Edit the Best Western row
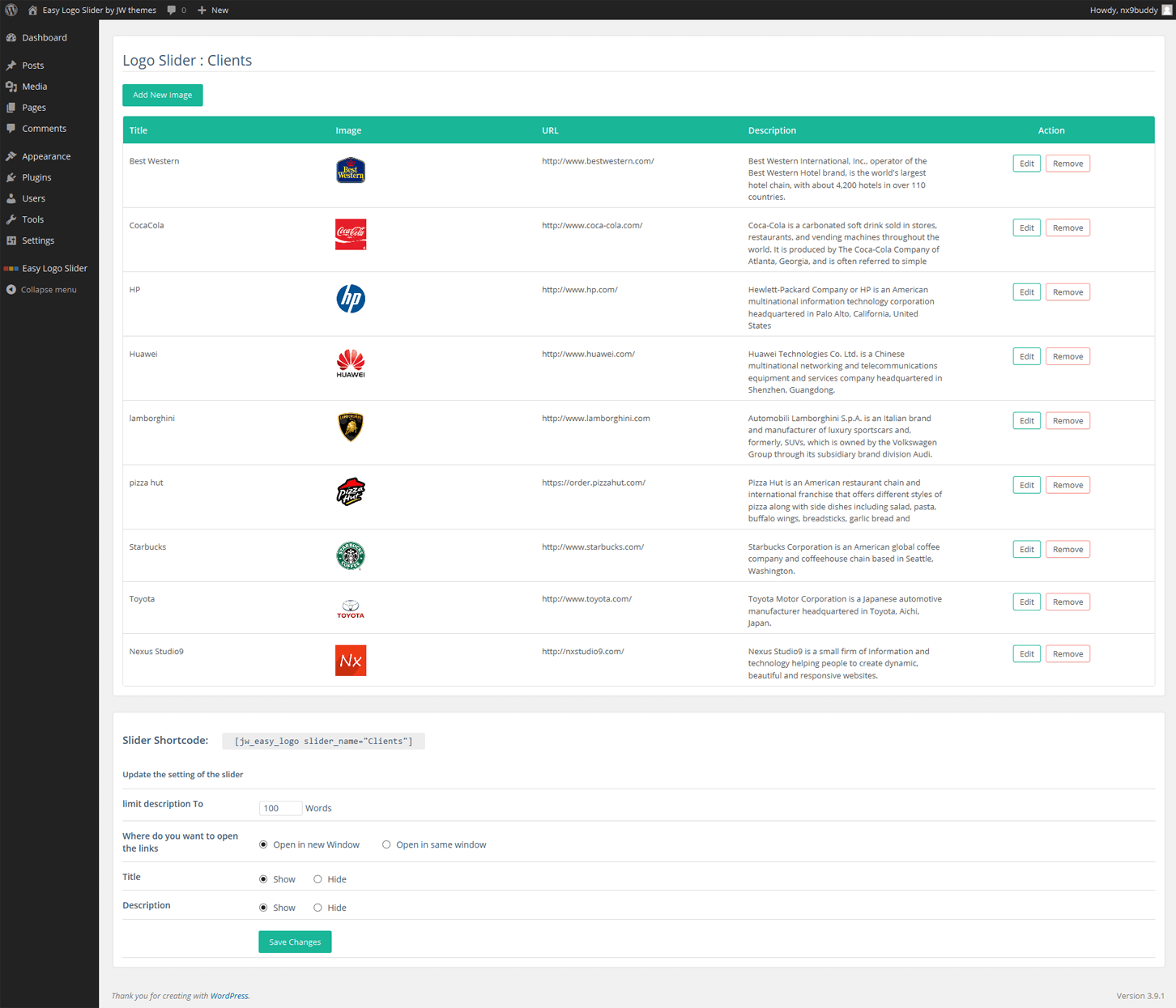The image size is (1176, 1008). [1027, 164]
